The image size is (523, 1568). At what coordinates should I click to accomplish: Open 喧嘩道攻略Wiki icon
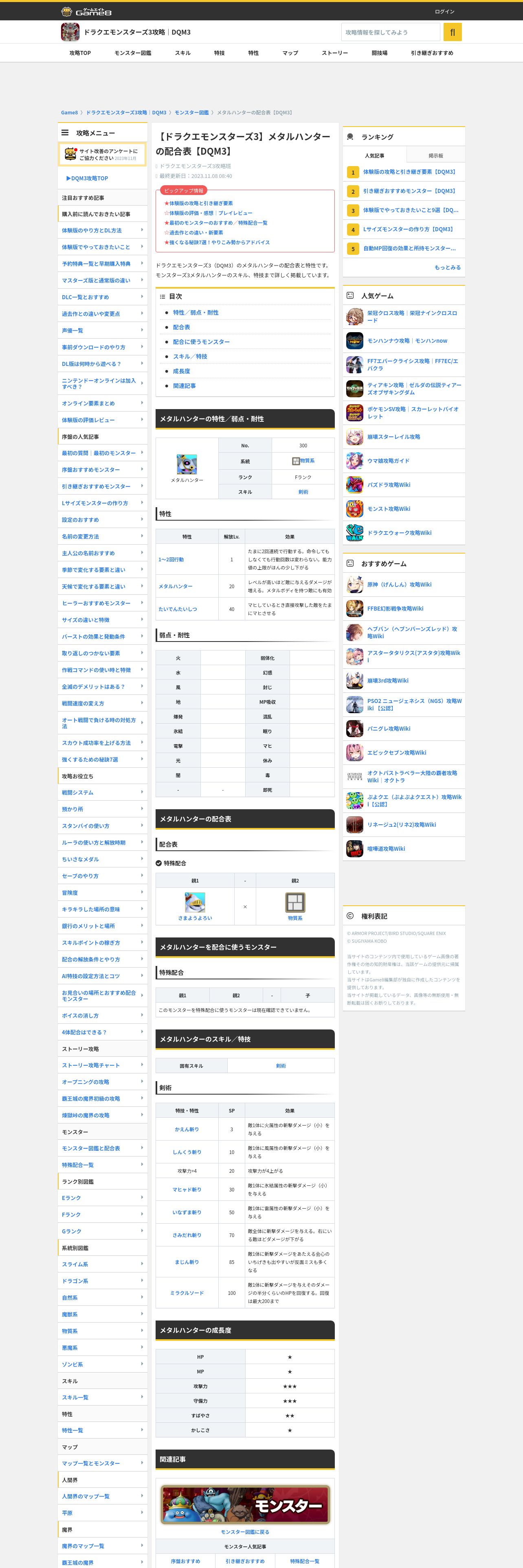coord(354,849)
